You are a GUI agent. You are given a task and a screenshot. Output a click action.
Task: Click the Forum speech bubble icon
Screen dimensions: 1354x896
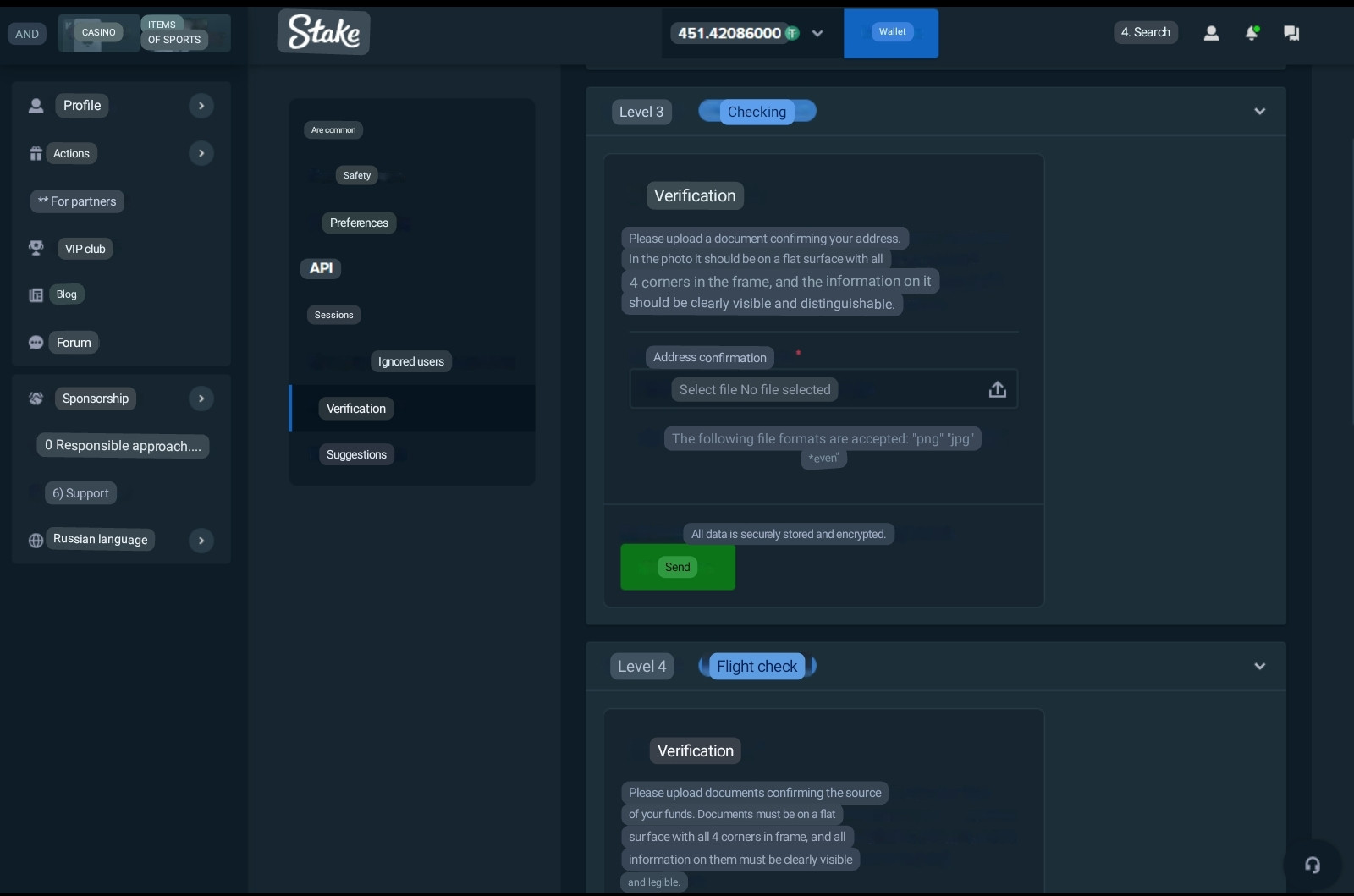[36, 343]
